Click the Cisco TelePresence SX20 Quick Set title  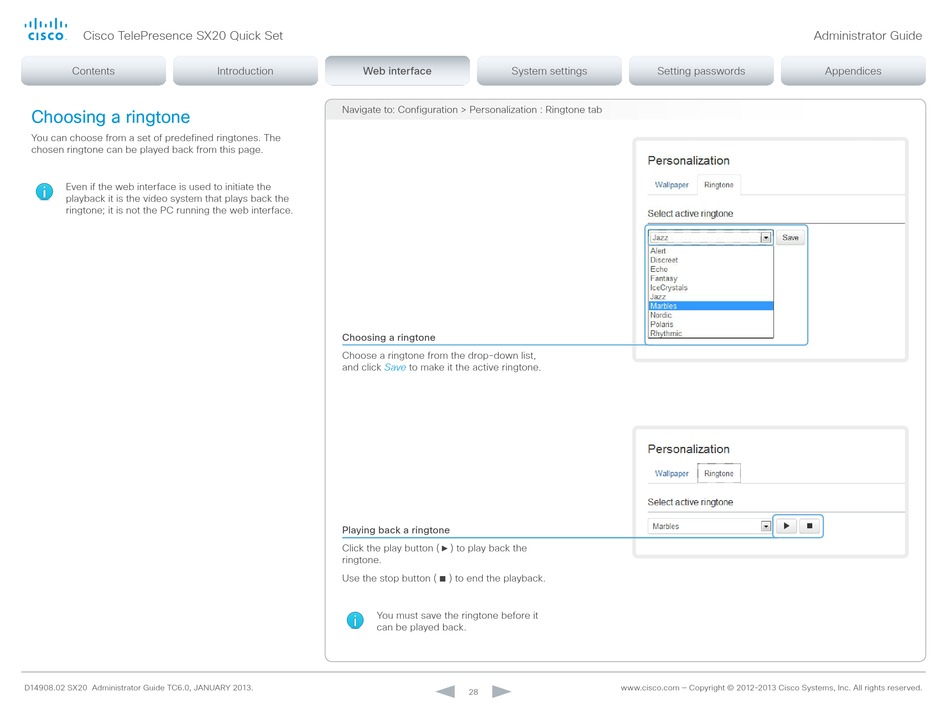183,36
